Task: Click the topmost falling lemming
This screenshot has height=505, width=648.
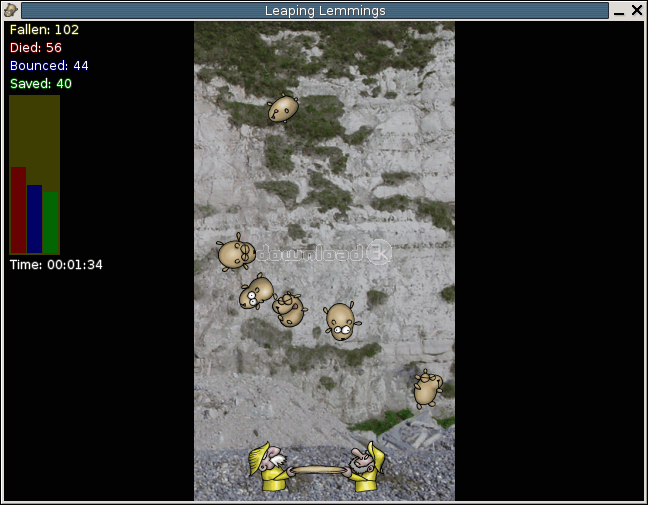Action: point(283,108)
